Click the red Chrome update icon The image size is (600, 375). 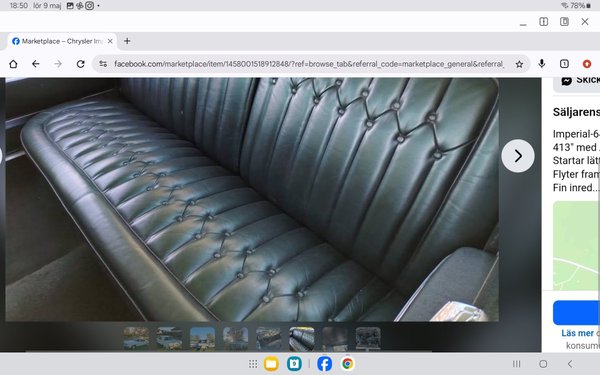tap(587, 64)
